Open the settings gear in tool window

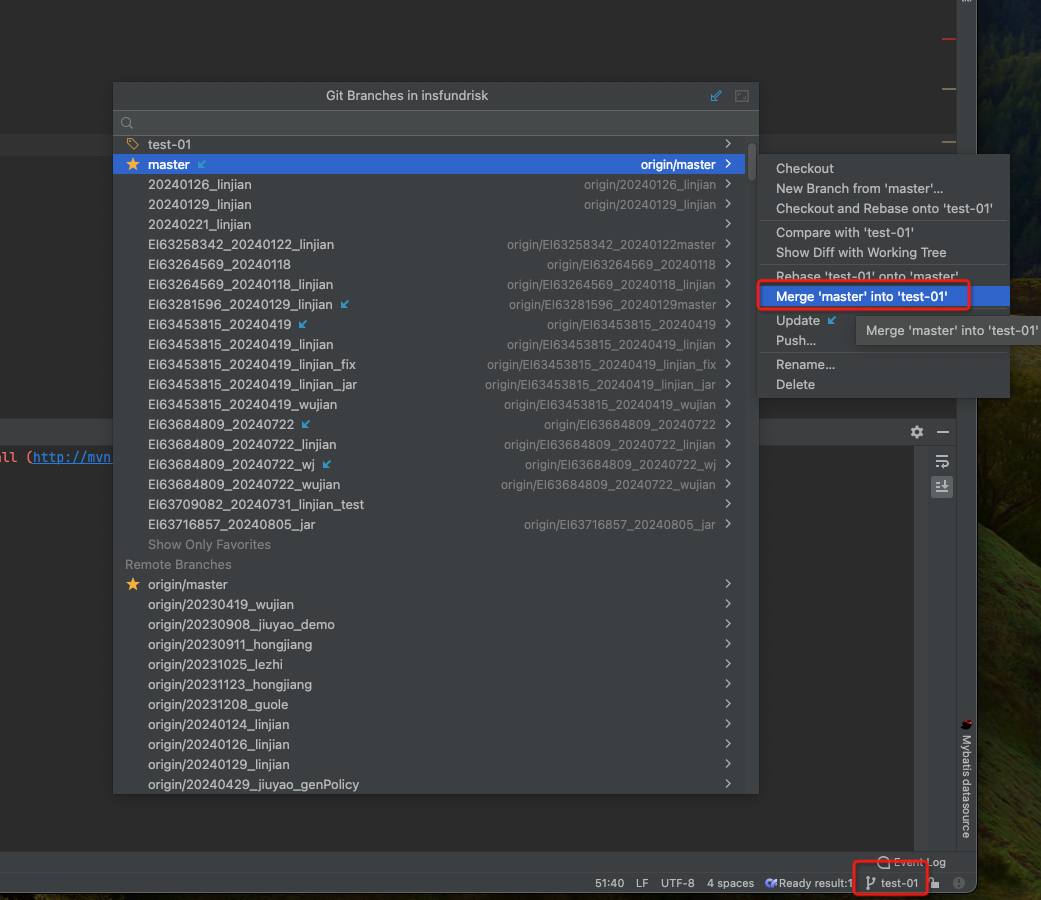pos(917,432)
